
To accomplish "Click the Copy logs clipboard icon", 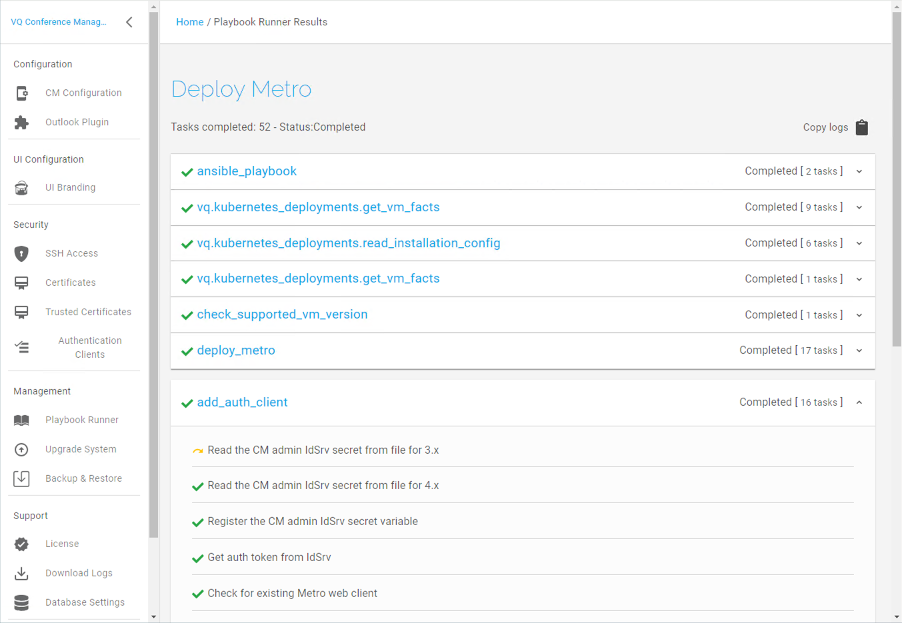I will tap(861, 127).
